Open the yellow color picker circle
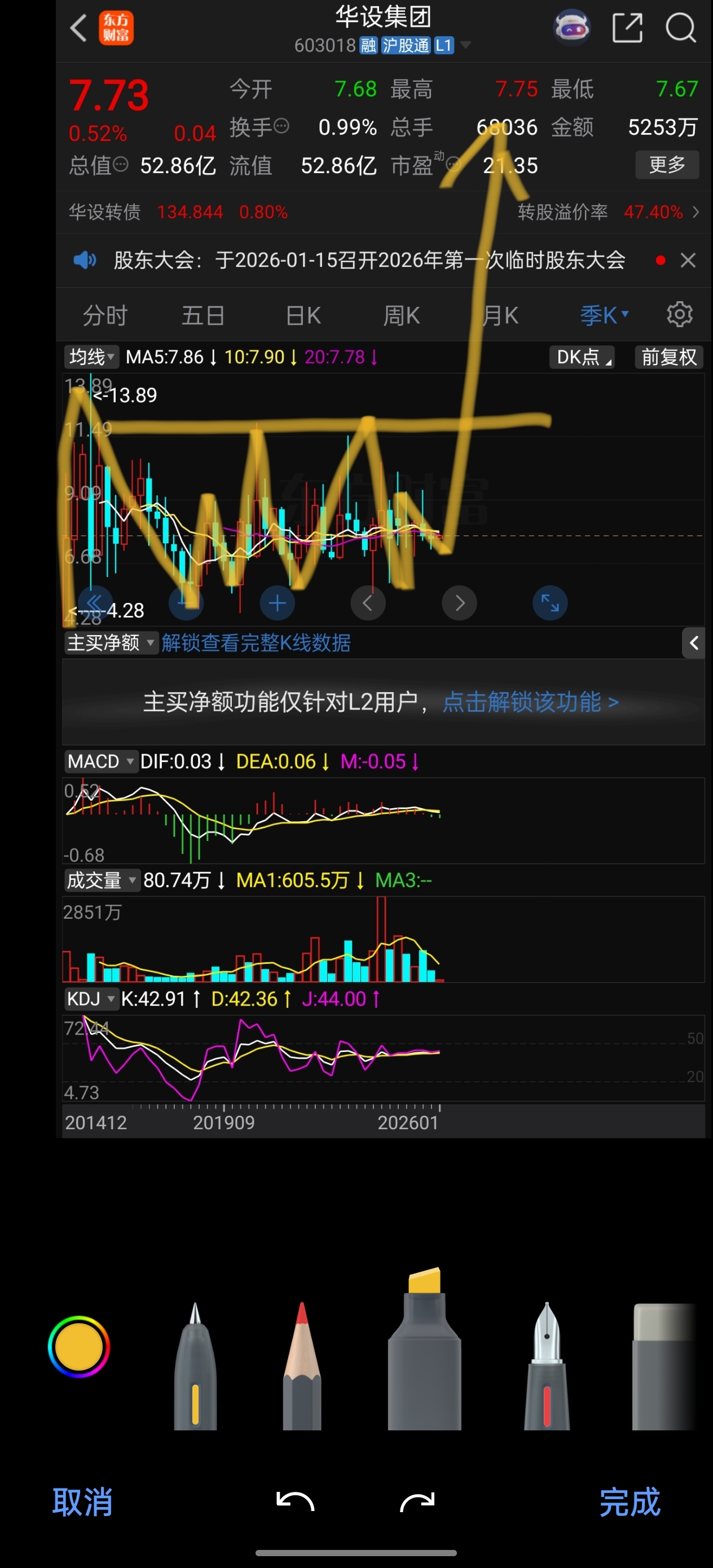Viewport: 713px width, 1568px height. 79,1346
